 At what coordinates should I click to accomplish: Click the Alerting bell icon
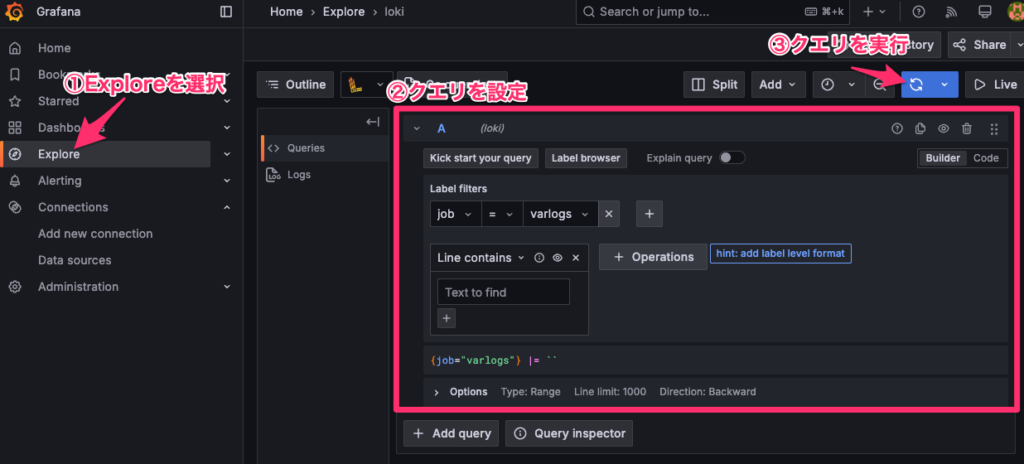coord(15,181)
